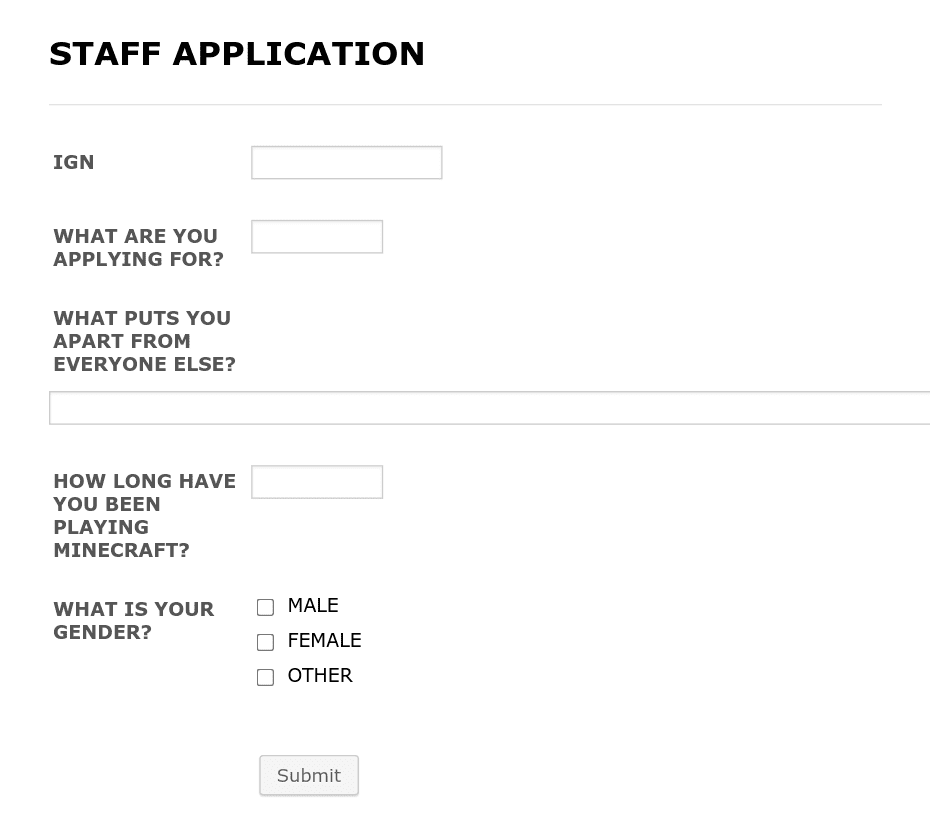Click the word MINECRAFT? in the question label
930x828 pixels.
(122, 550)
